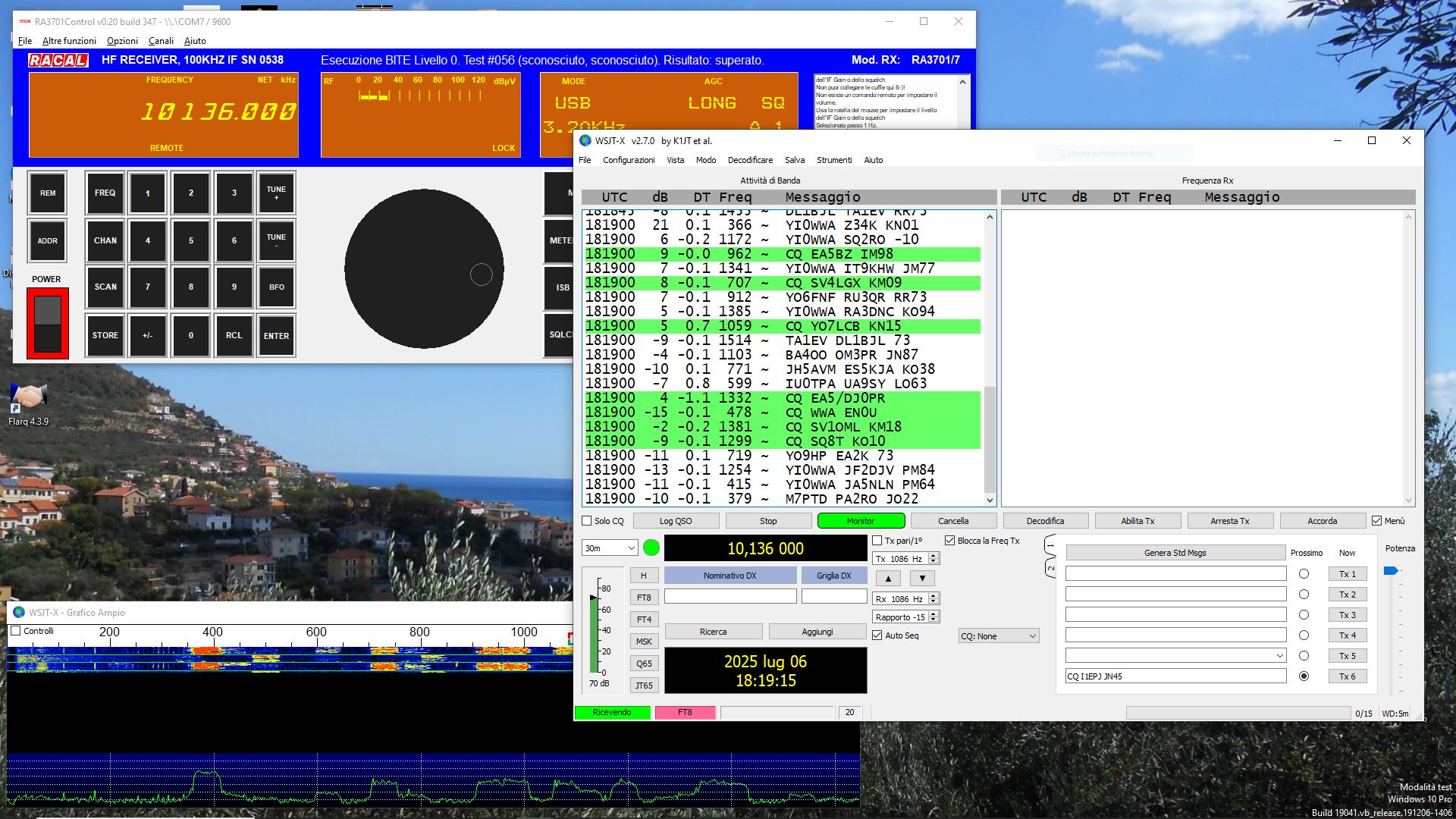Select the FT8 mode button
The image size is (1456, 819).
point(644,598)
